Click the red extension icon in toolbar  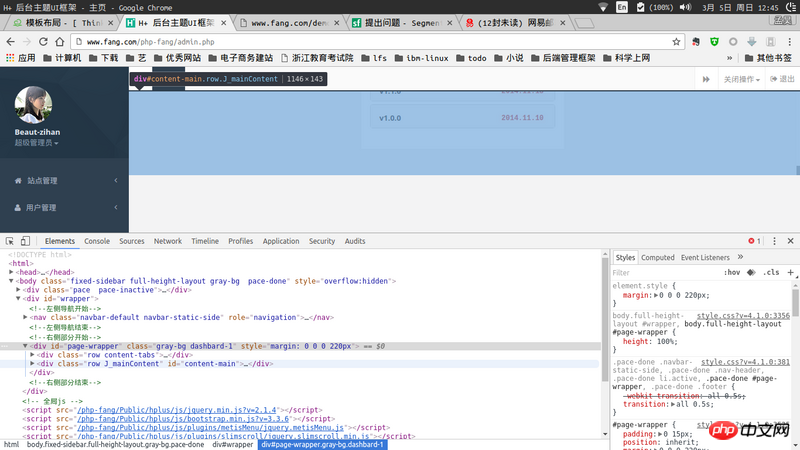click(x=696, y=42)
